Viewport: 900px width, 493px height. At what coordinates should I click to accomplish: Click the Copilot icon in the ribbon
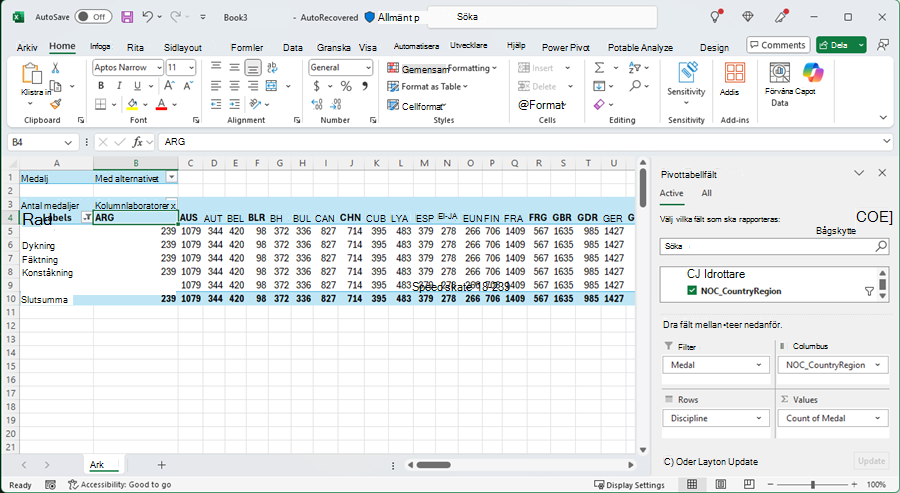(813, 73)
